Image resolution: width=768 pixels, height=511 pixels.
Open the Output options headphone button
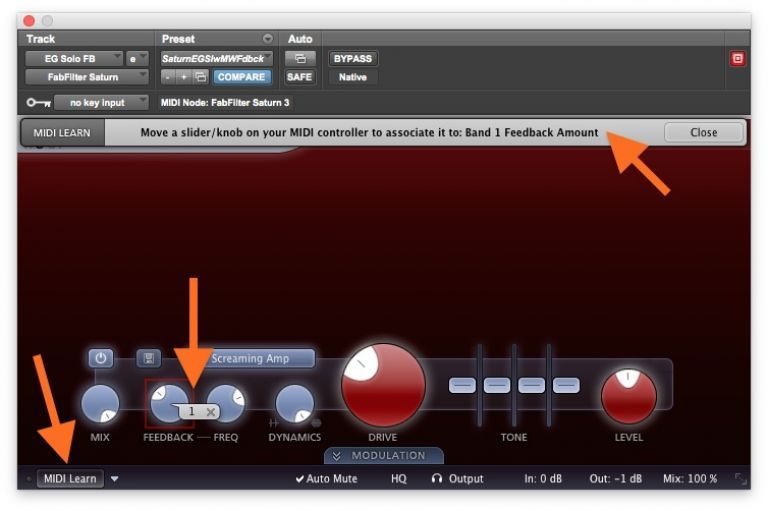tap(457, 479)
